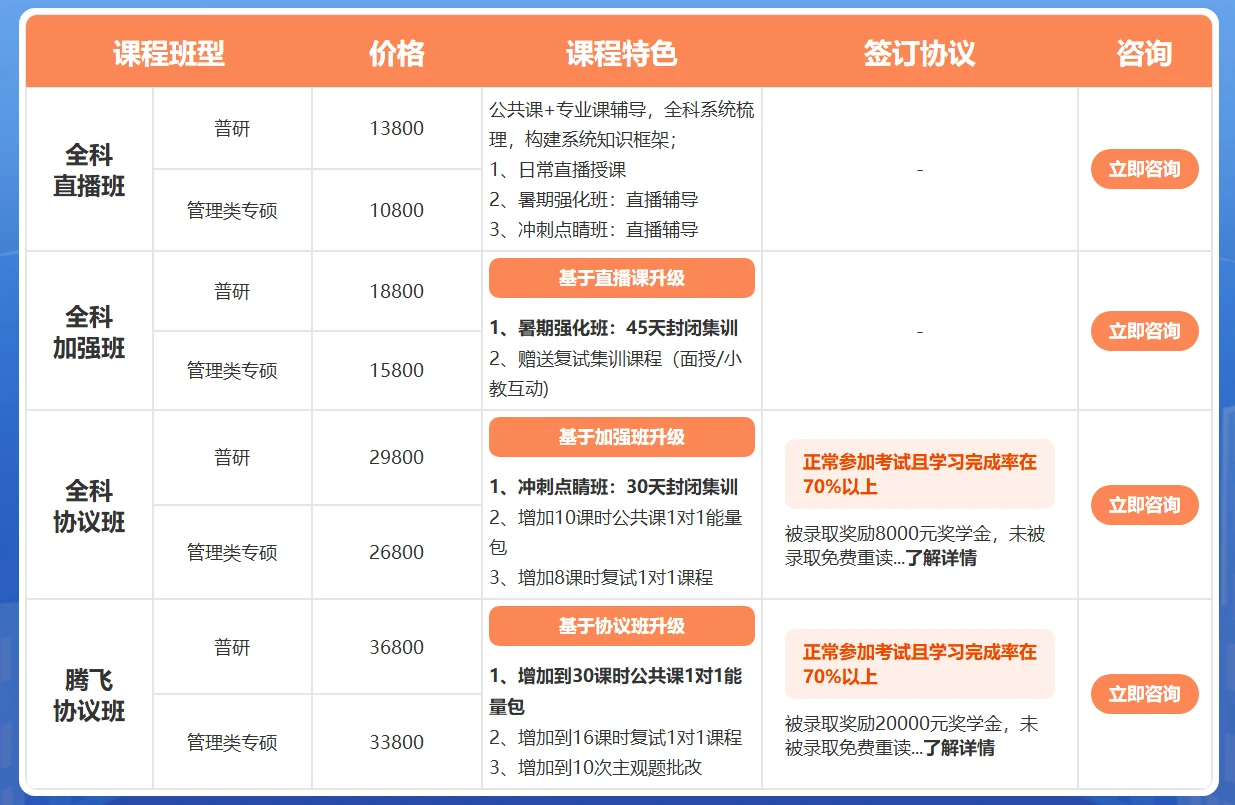
Task: Click the 课程班型 column header
Action: pos(168,54)
